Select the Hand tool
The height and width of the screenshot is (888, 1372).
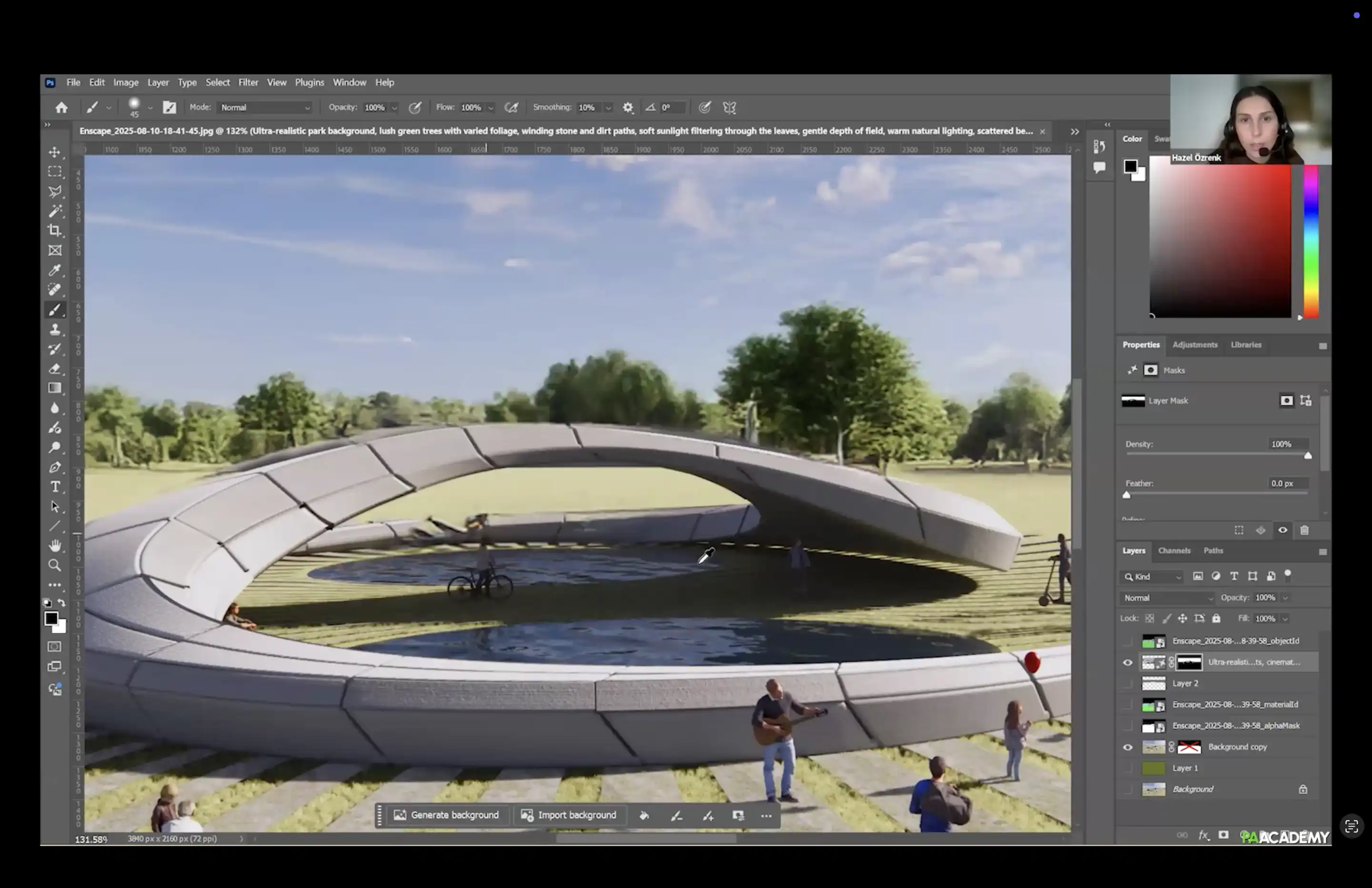(55, 545)
